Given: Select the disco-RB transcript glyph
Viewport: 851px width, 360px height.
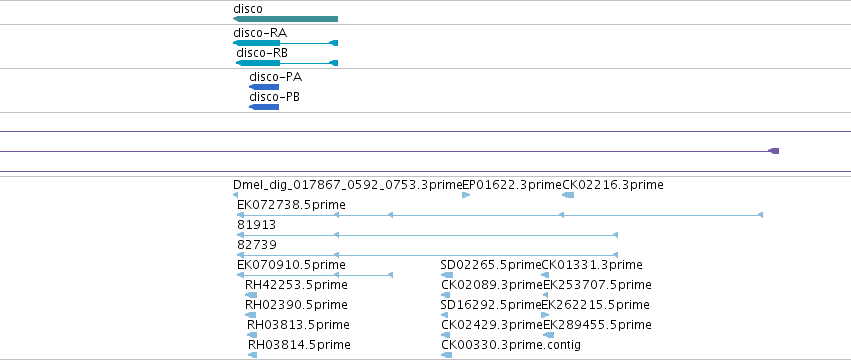Looking at the screenshot, I should pos(287,63).
